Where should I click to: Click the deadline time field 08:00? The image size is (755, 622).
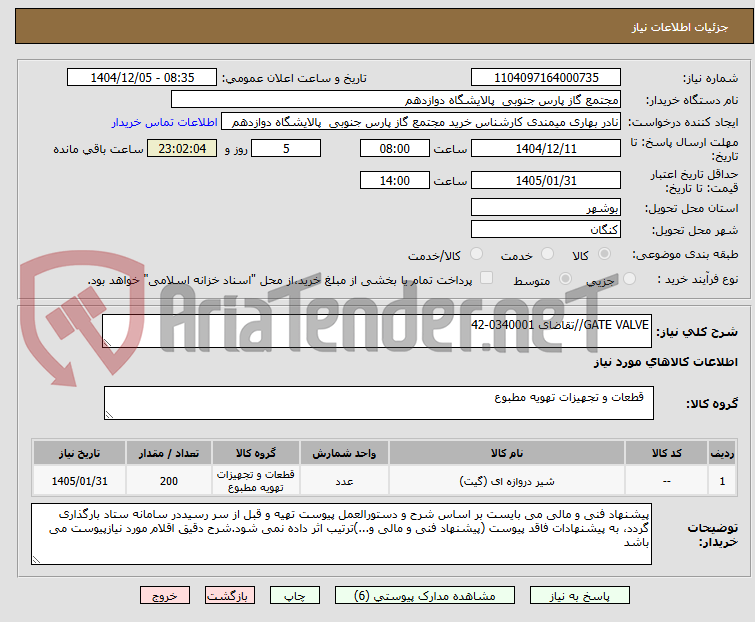click(x=395, y=149)
